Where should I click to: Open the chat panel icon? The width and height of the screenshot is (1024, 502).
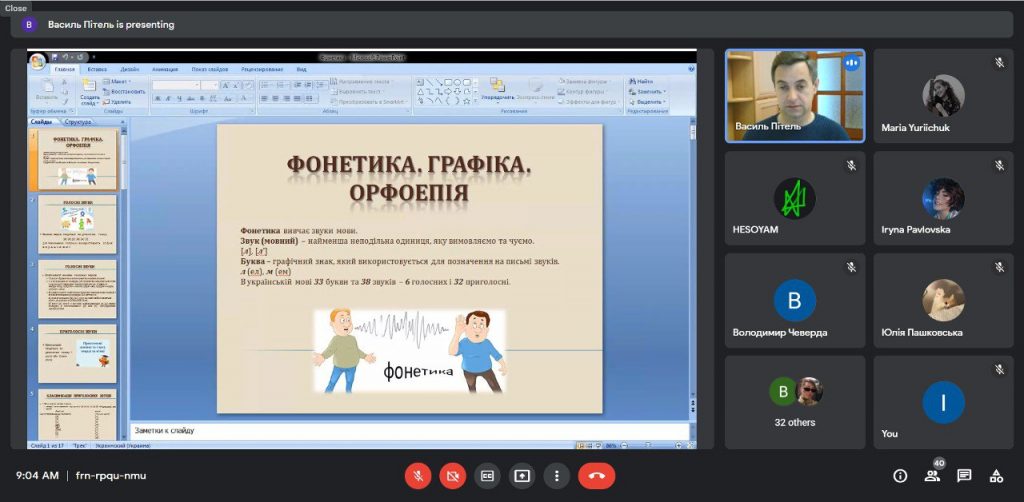964,476
